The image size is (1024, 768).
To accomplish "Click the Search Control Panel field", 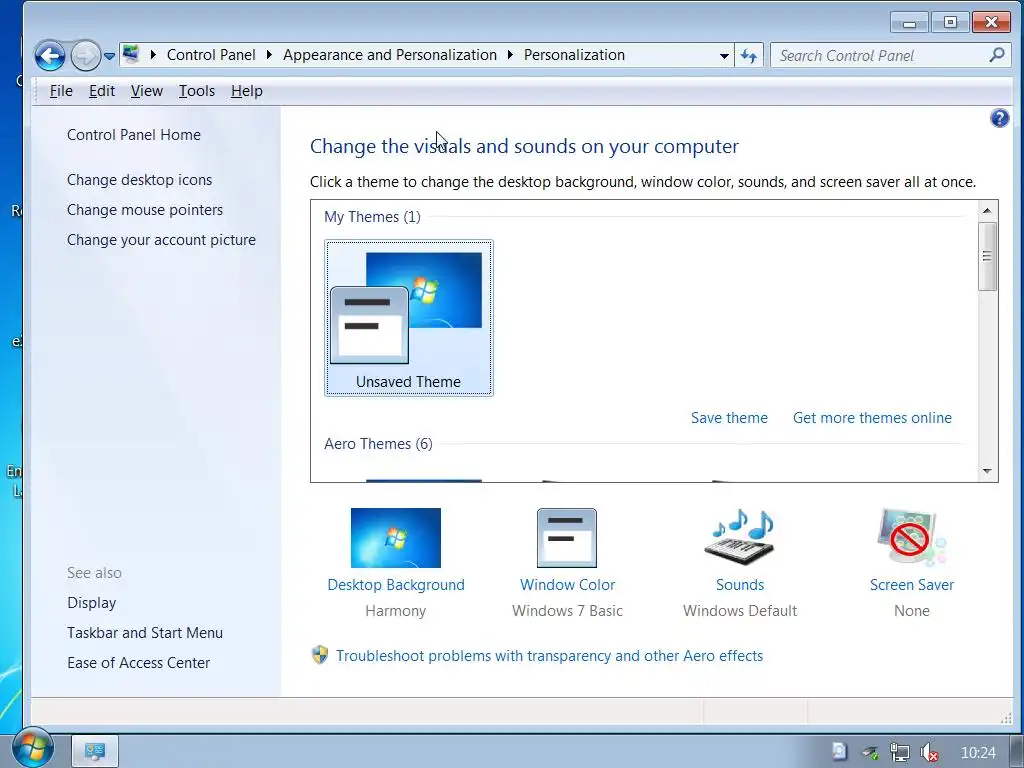I will [x=889, y=56].
